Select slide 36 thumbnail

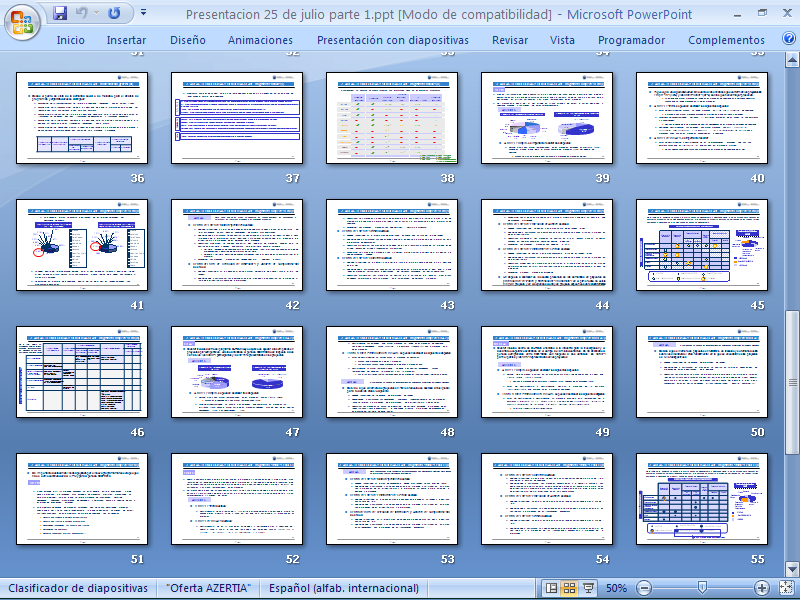[x=82, y=118]
